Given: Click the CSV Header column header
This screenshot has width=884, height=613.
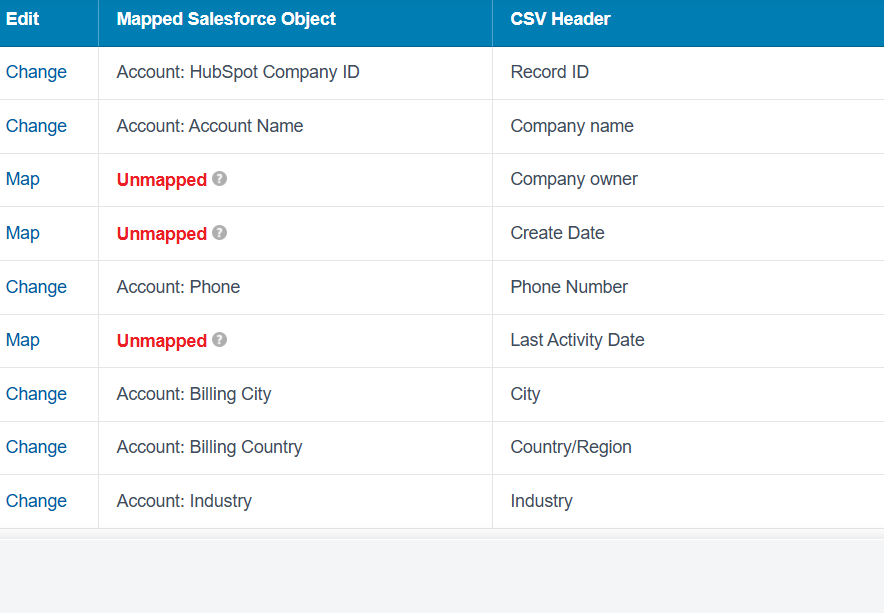Looking at the screenshot, I should click(x=560, y=19).
